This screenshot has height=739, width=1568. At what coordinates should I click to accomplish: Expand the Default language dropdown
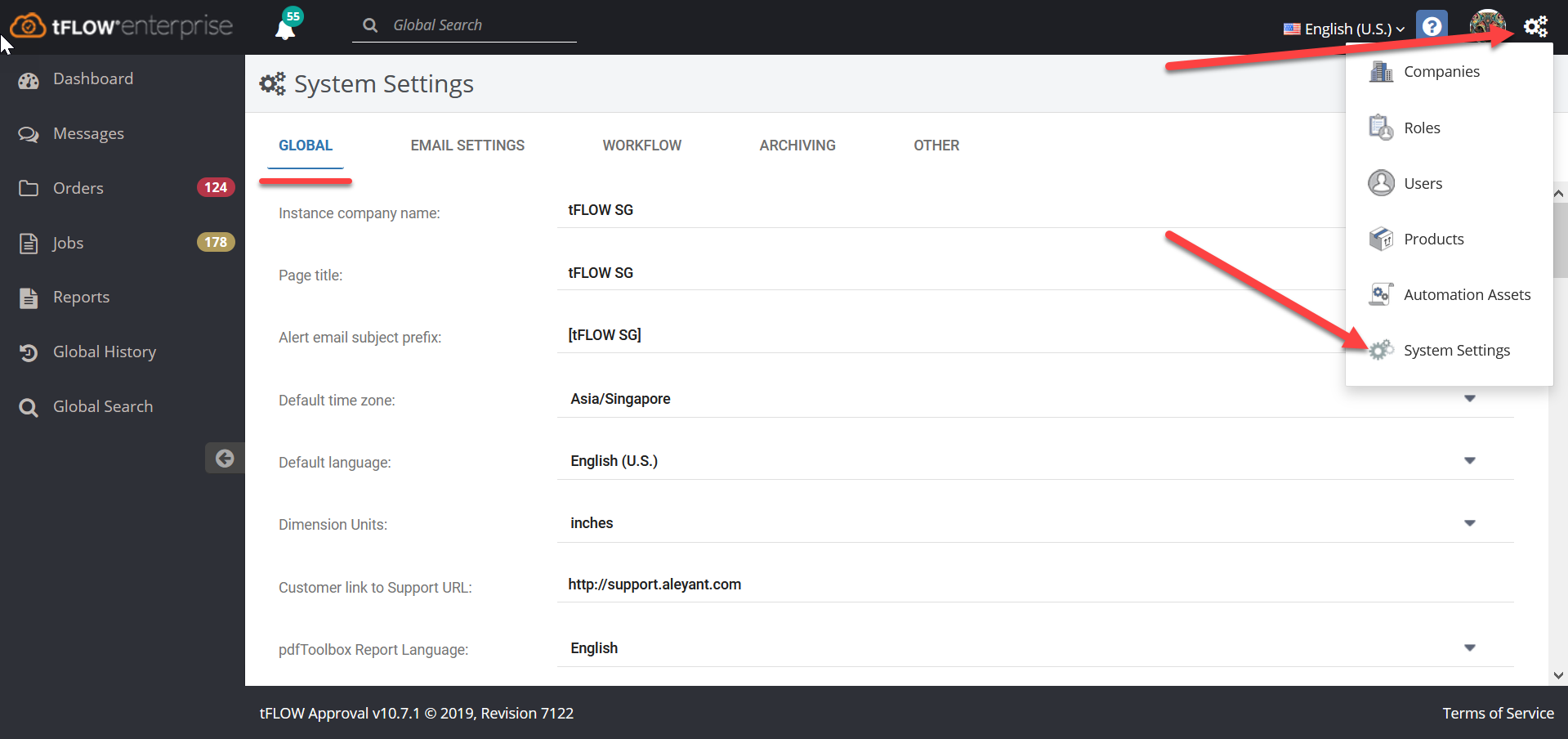tap(1469, 461)
